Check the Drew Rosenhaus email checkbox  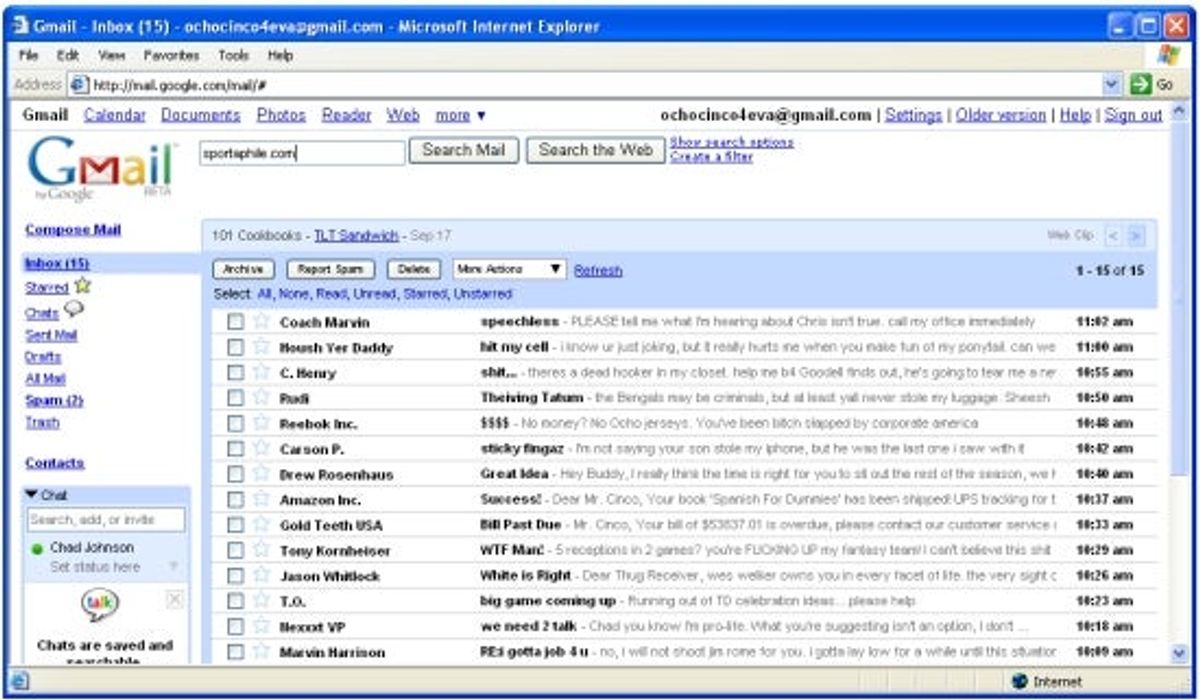point(235,474)
